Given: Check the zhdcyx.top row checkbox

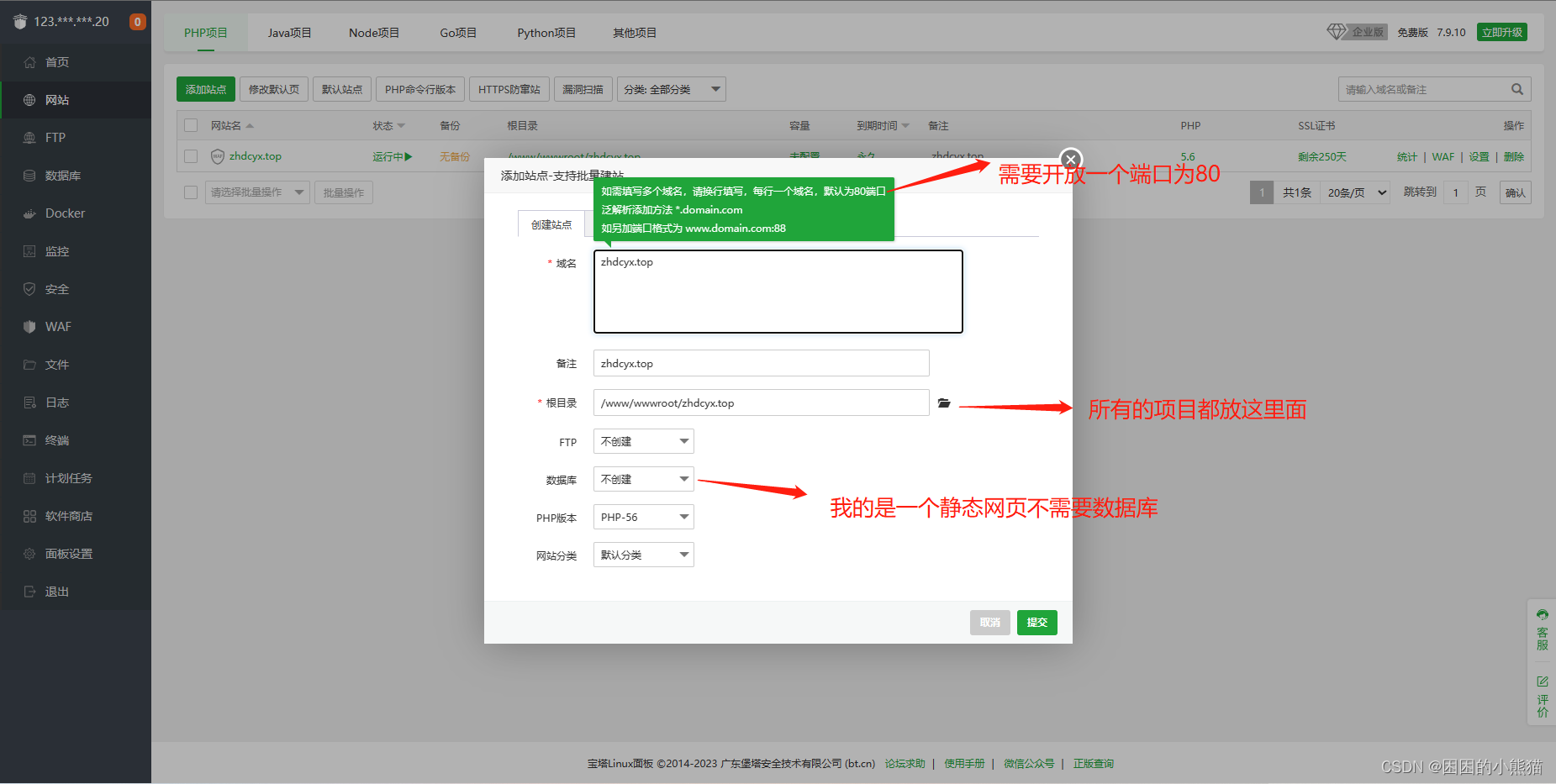Looking at the screenshot, I should (191, 156).
